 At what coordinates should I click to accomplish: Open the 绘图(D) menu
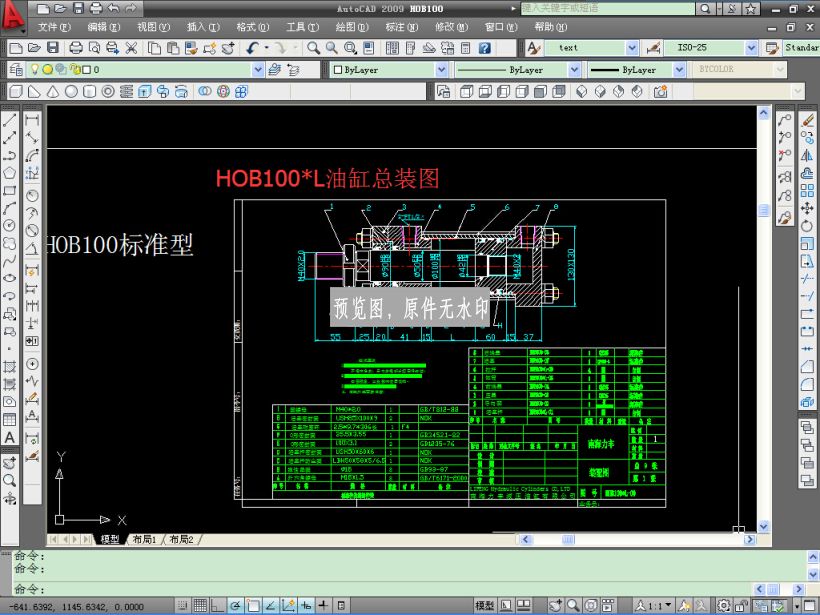pos(351,27)
